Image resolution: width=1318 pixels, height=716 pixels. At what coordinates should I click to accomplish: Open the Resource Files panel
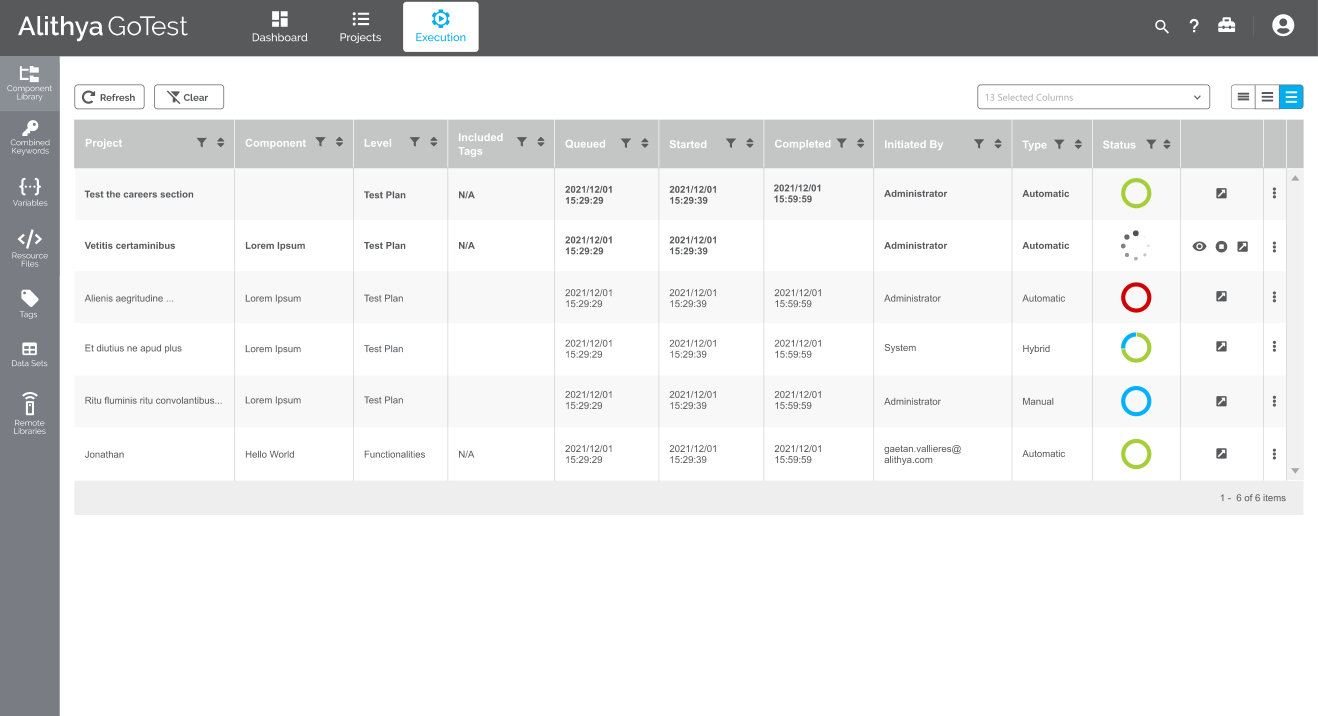click(x=29, y=246)
